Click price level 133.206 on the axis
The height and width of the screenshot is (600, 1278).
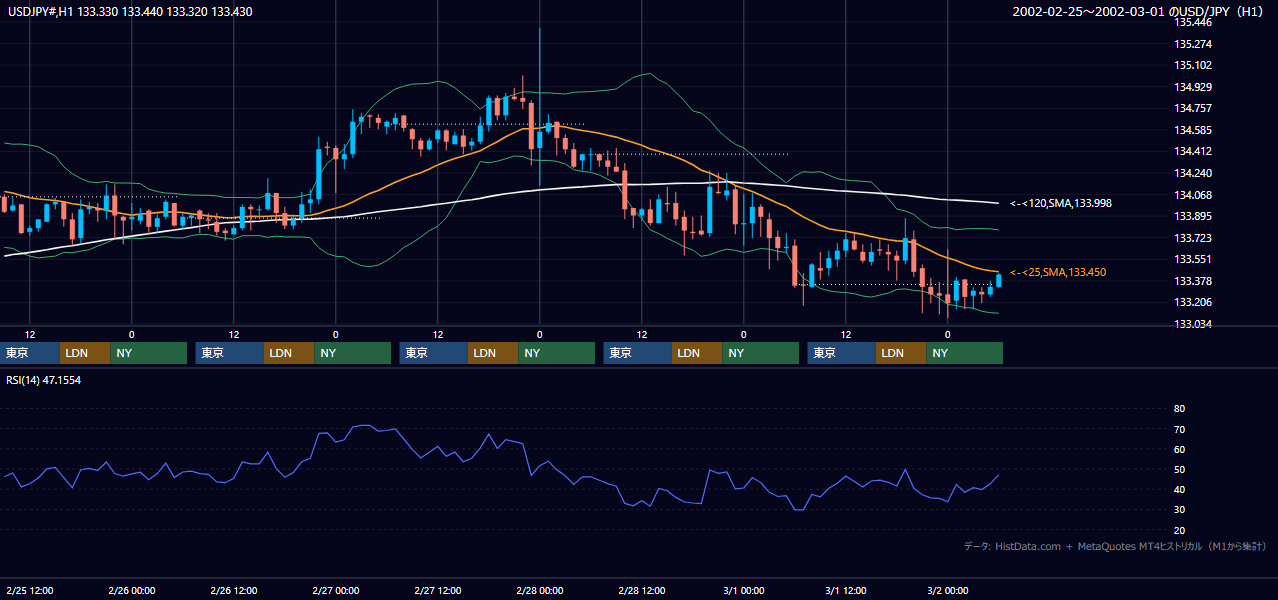(1192, 302)
